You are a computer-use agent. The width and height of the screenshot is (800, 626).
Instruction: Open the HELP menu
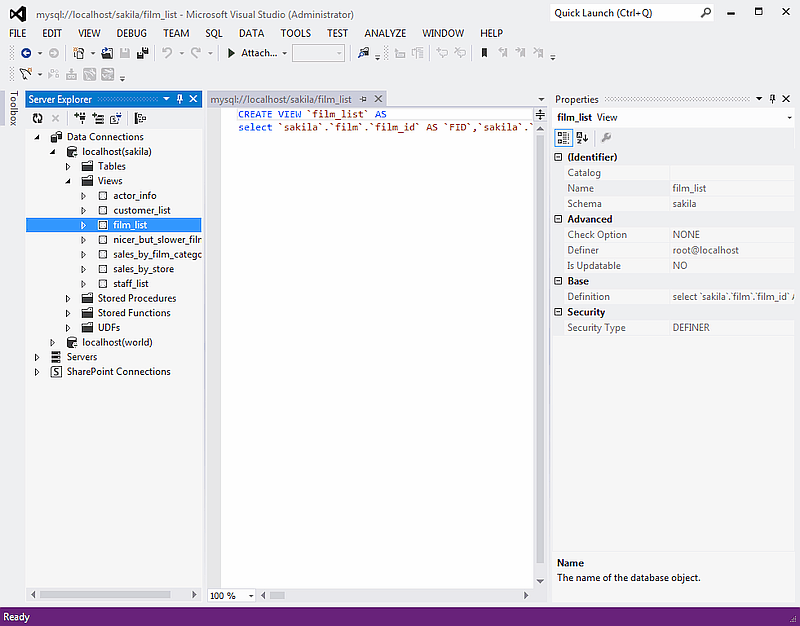coord(491,33)
